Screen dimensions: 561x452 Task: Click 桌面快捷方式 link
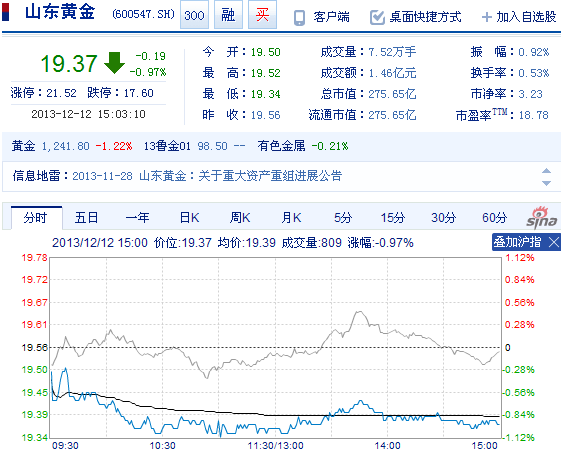(x=425, y=17)
